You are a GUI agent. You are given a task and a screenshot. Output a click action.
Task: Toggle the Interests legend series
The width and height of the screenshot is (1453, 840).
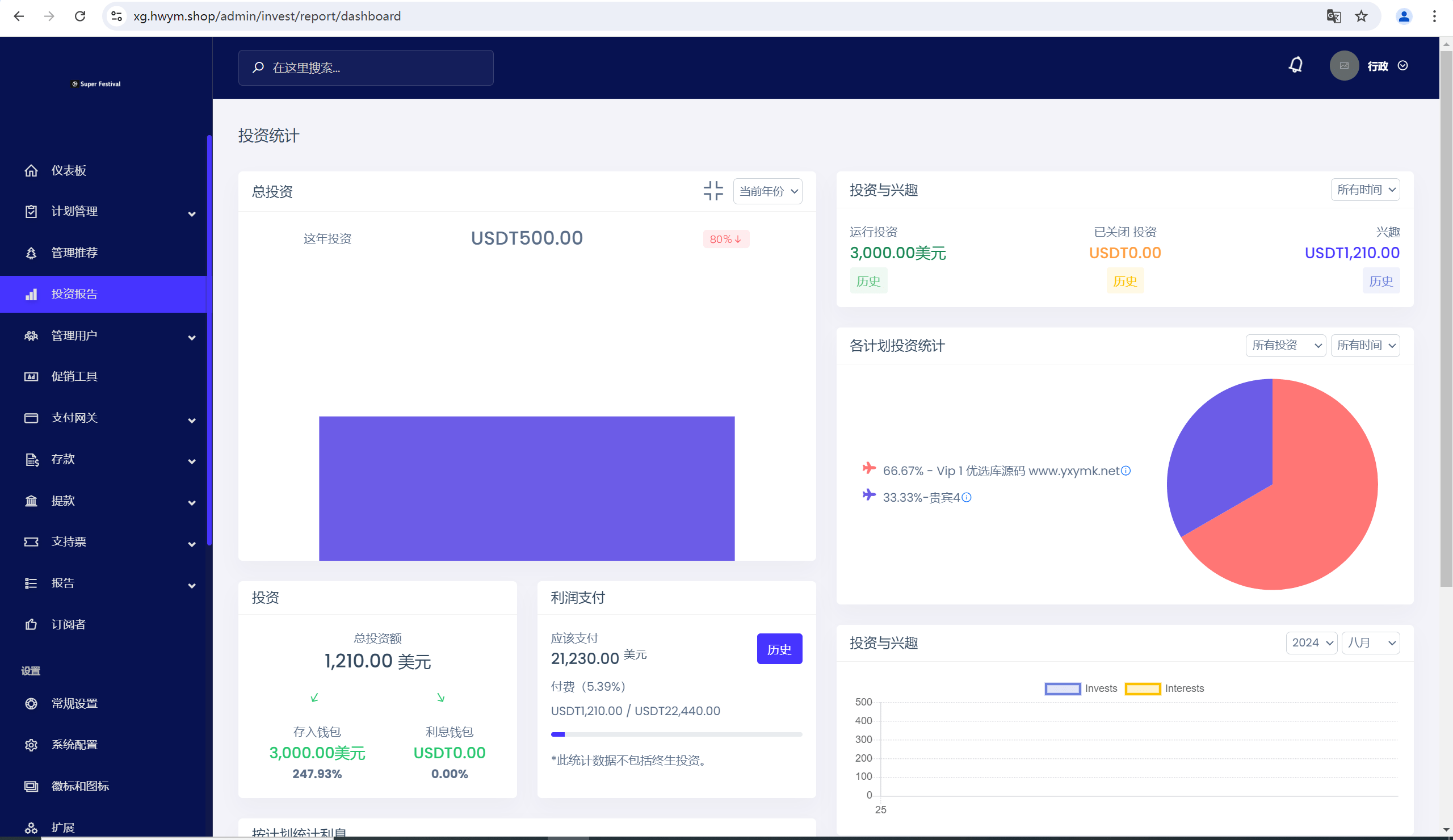point(1164,688)
